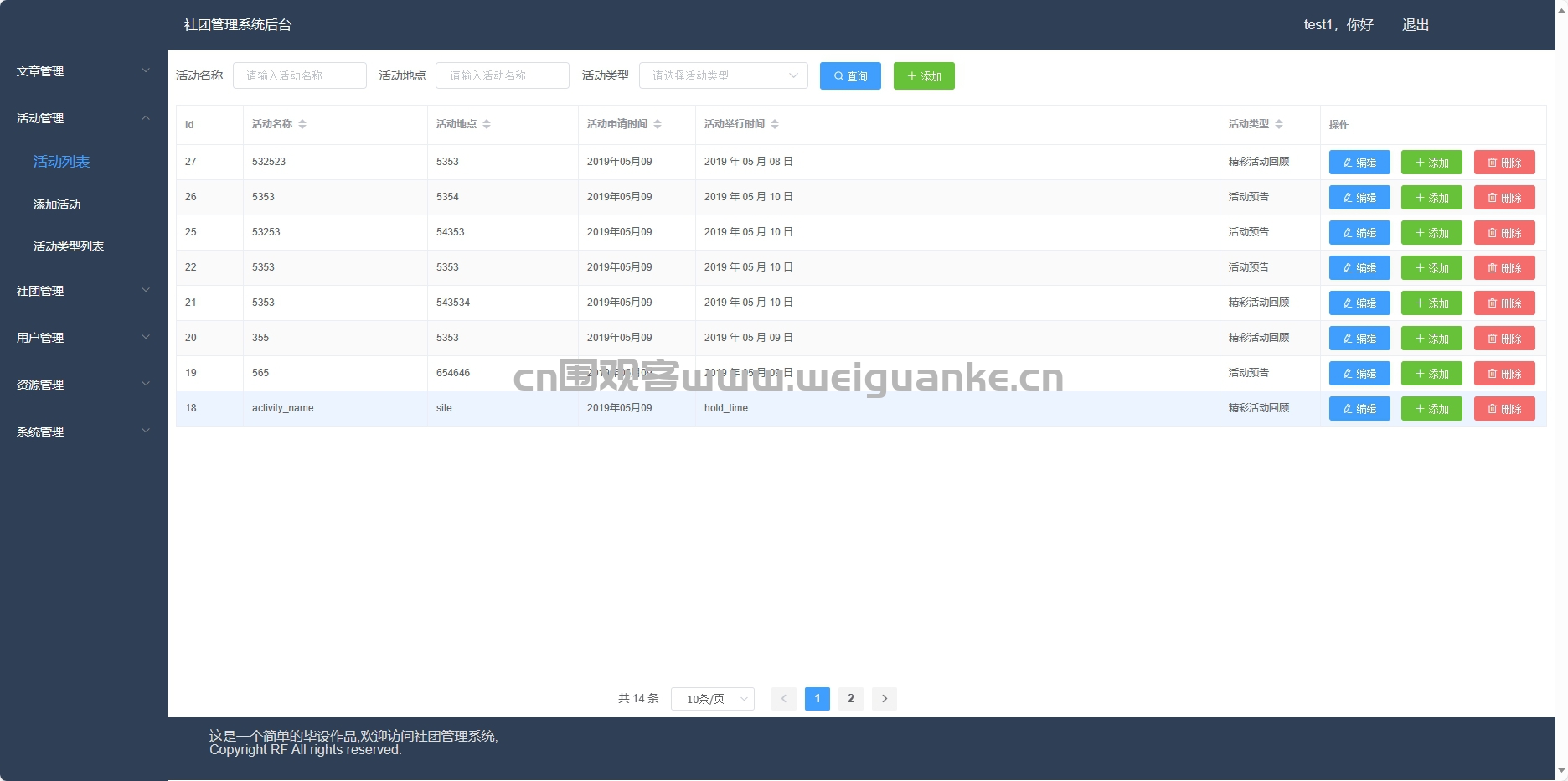
Task: Go to page 2 in pagination
Action: point(851,699)
